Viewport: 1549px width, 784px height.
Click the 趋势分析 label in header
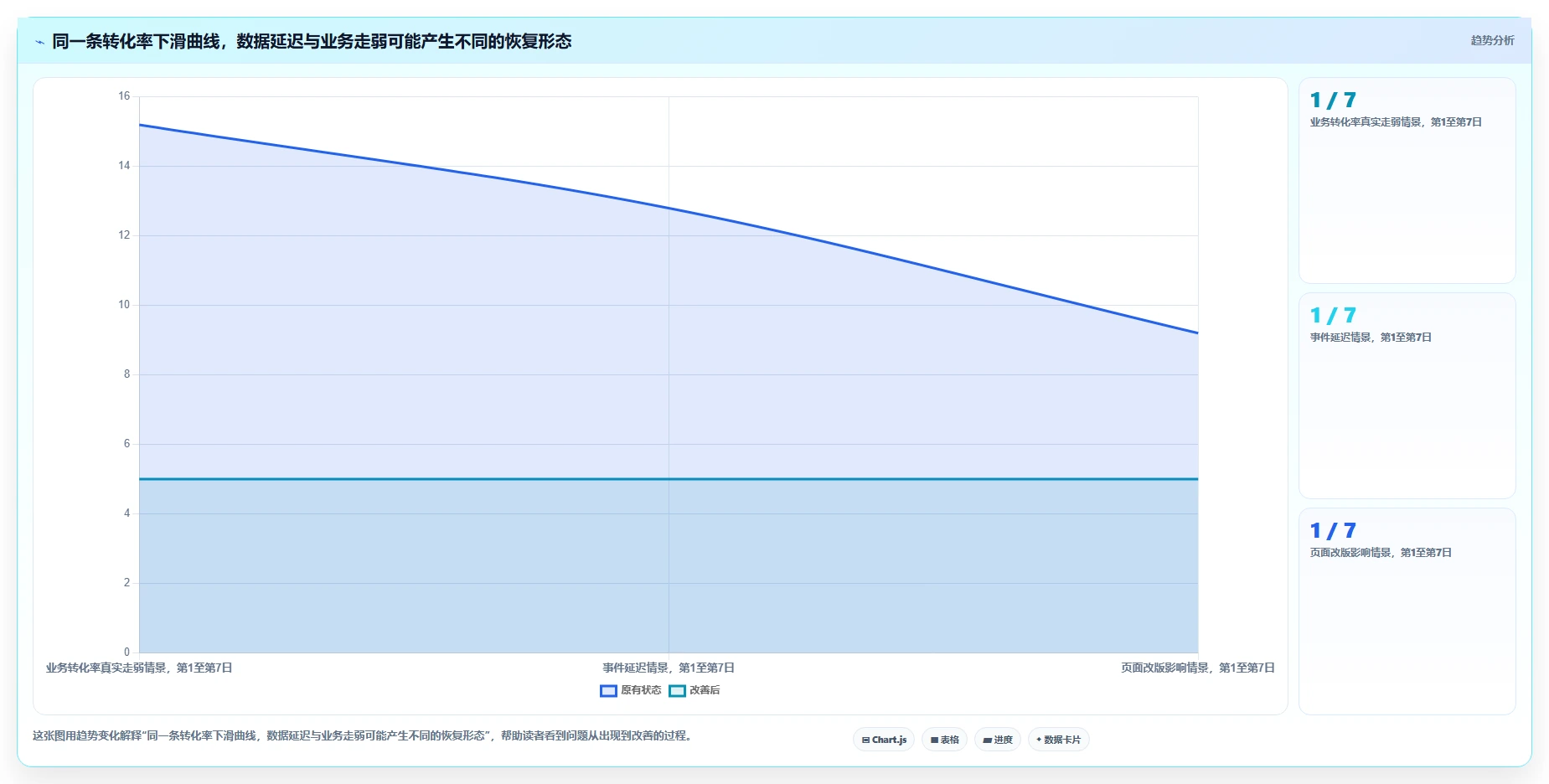coord(1492,40)
